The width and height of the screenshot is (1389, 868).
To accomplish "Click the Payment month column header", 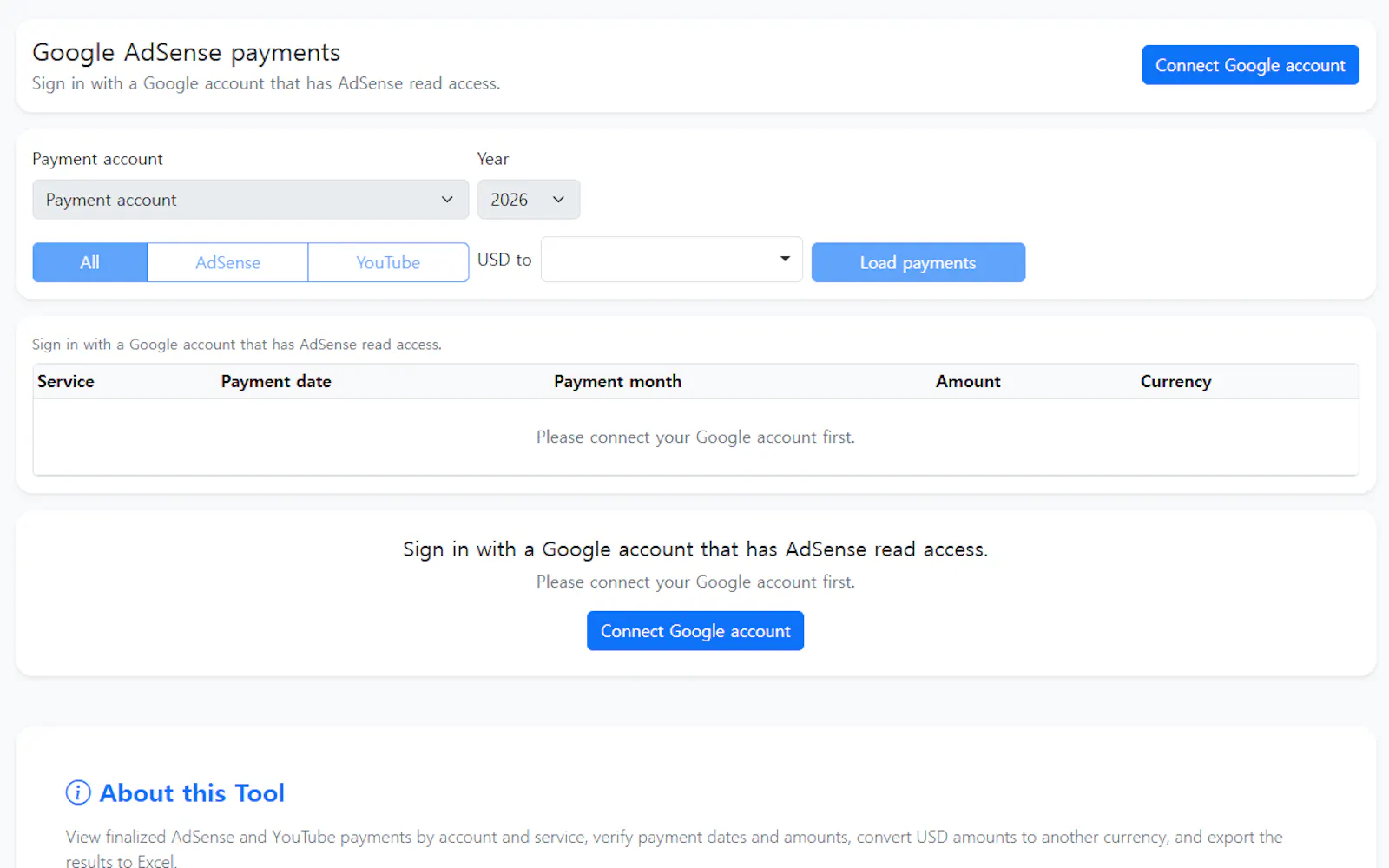I will tap(617, 381).
